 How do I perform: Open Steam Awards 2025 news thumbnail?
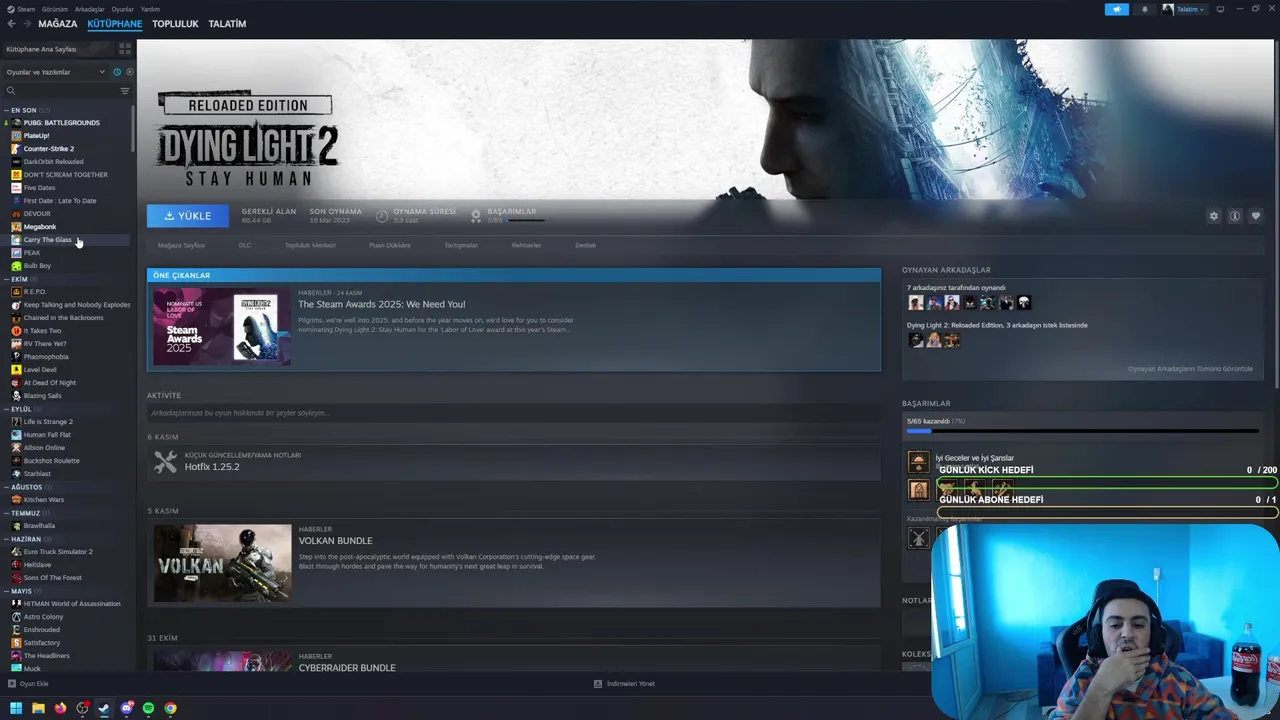tap(222, 327)
